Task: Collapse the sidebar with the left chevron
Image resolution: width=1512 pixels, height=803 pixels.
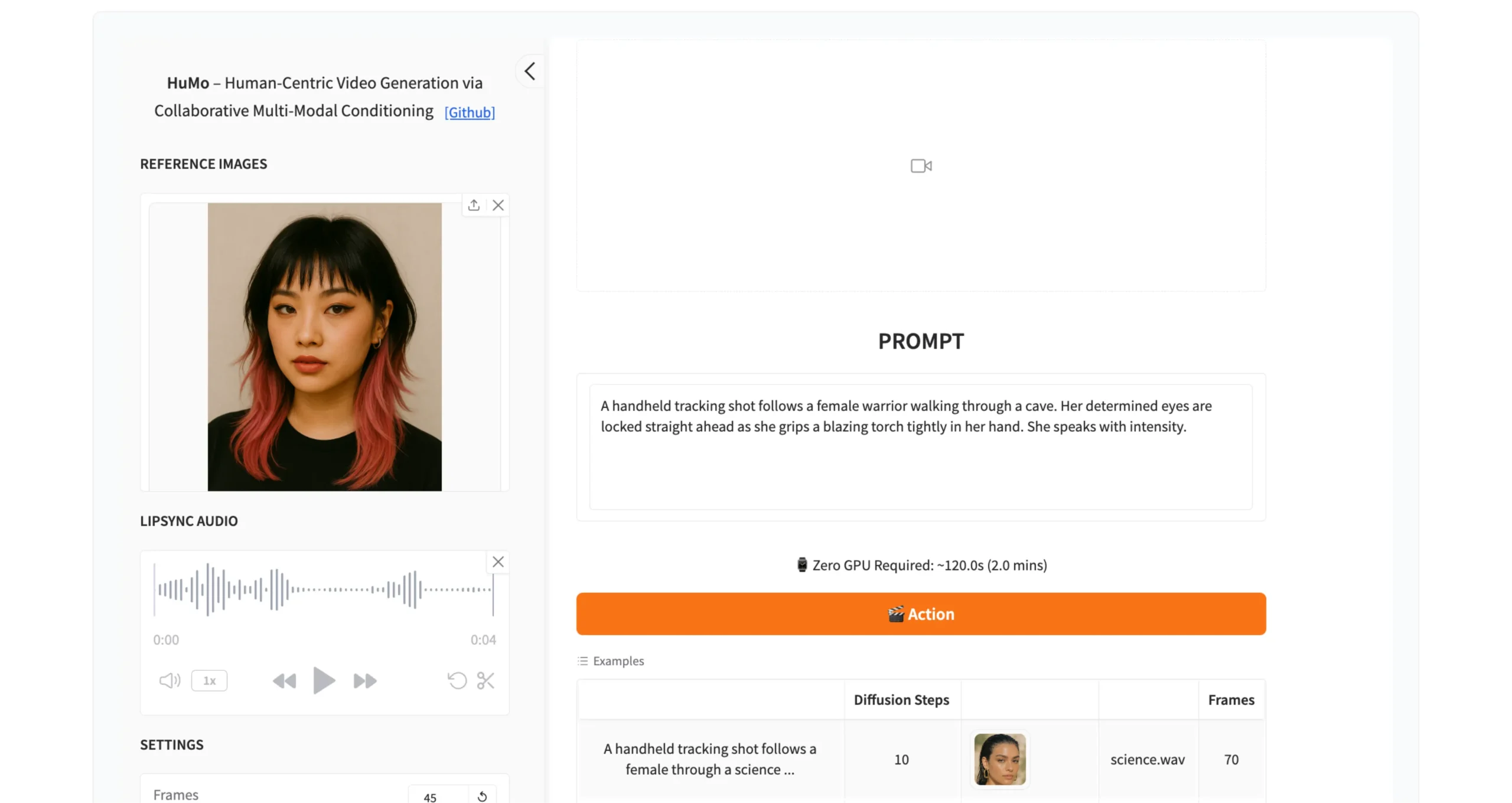Action: 530,71
